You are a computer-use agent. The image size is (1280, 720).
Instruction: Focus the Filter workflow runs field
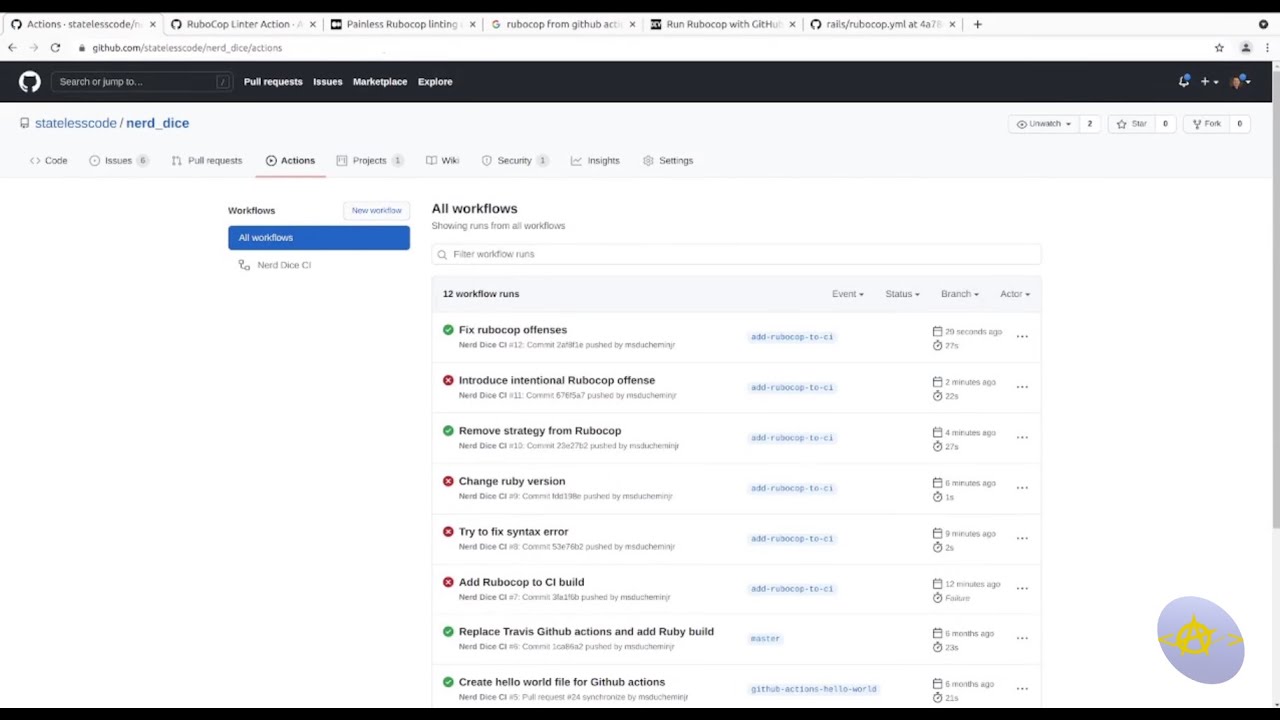737,254
